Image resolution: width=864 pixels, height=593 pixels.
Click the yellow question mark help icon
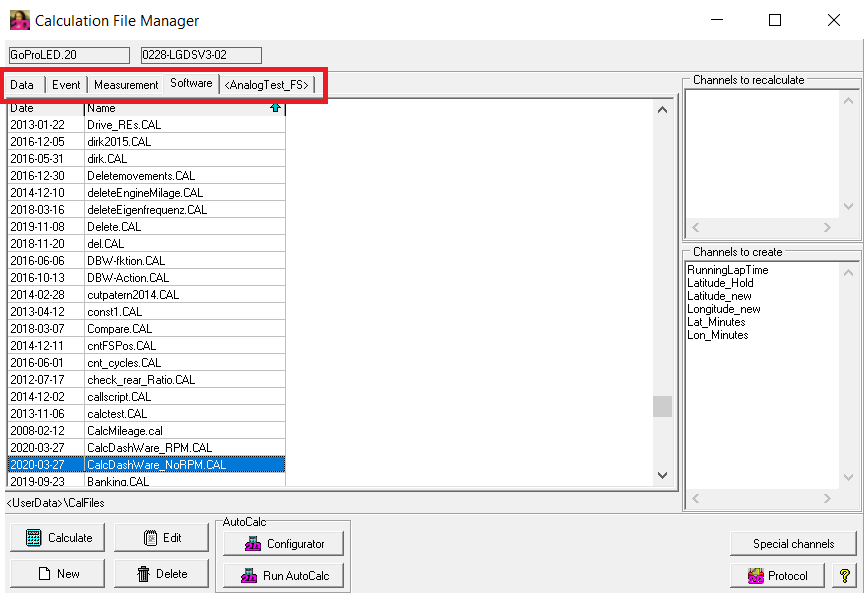[845, 575]
